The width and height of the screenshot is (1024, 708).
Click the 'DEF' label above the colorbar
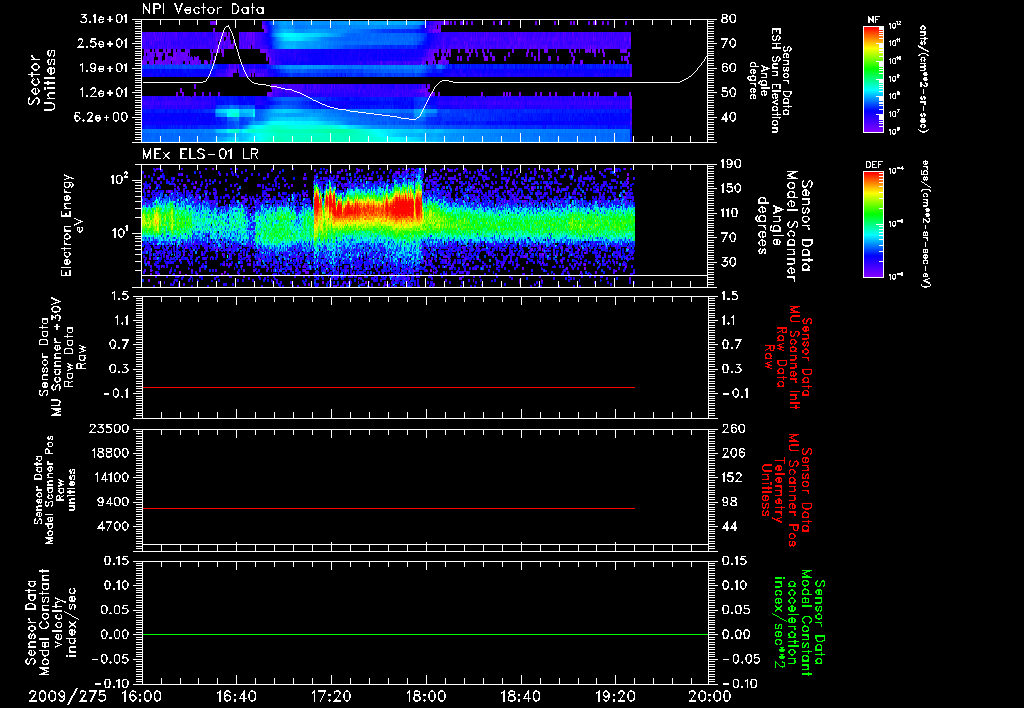pos(874,165)
